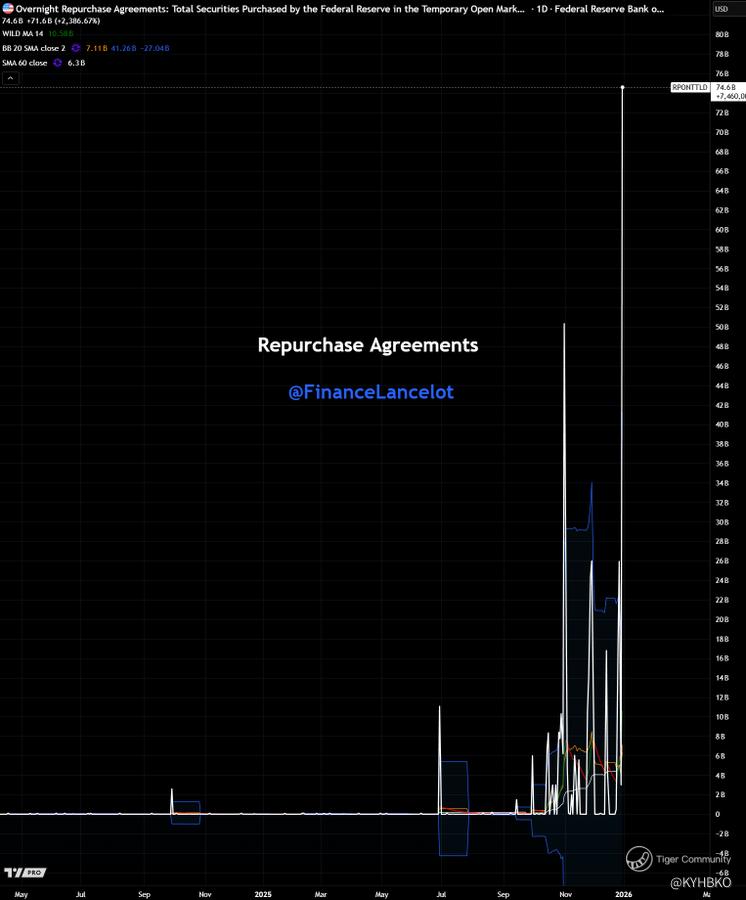746x900 pixels.
Task: Click the Repurchase Agreements text annotation
Action: pos(368,345)
